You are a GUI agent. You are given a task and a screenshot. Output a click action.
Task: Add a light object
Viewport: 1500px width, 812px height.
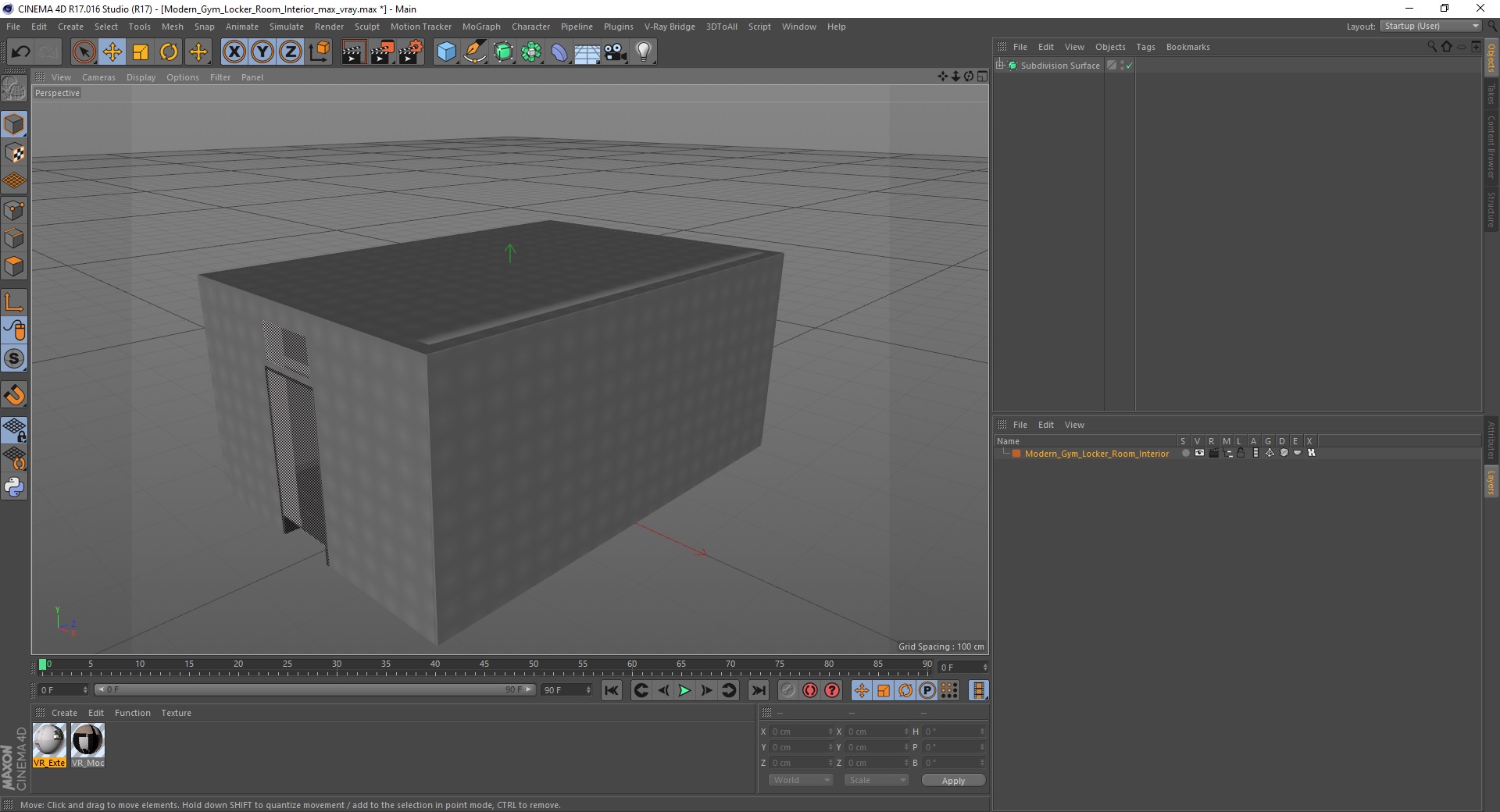644,52
